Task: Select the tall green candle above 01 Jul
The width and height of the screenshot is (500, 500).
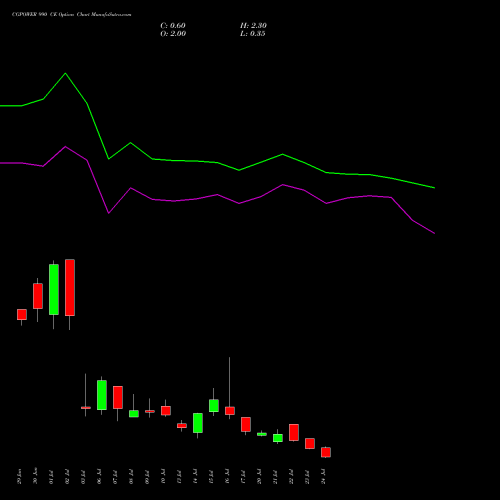Action: click(x=54, y=289)
